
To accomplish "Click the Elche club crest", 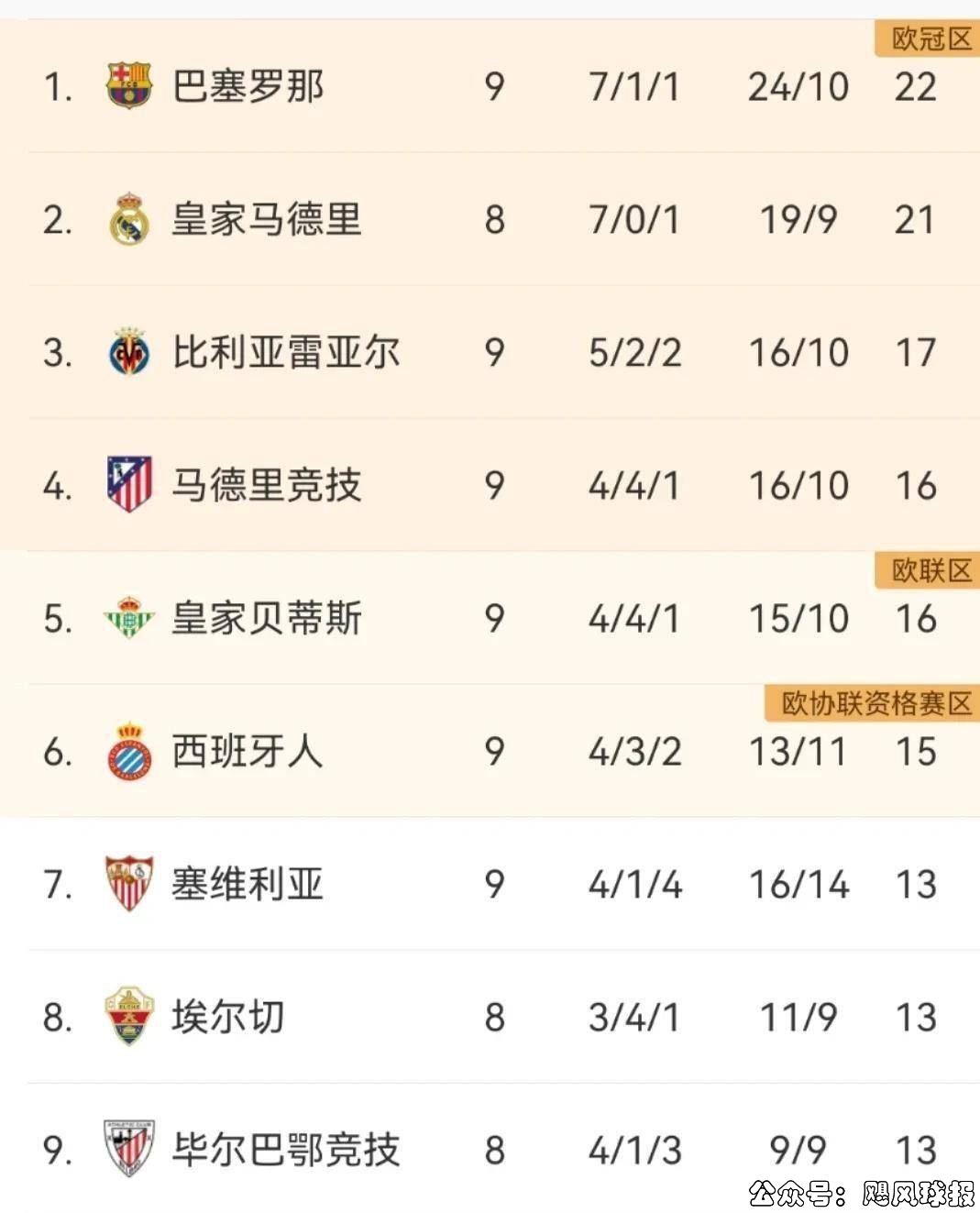I will click(x=128, y=1016).
